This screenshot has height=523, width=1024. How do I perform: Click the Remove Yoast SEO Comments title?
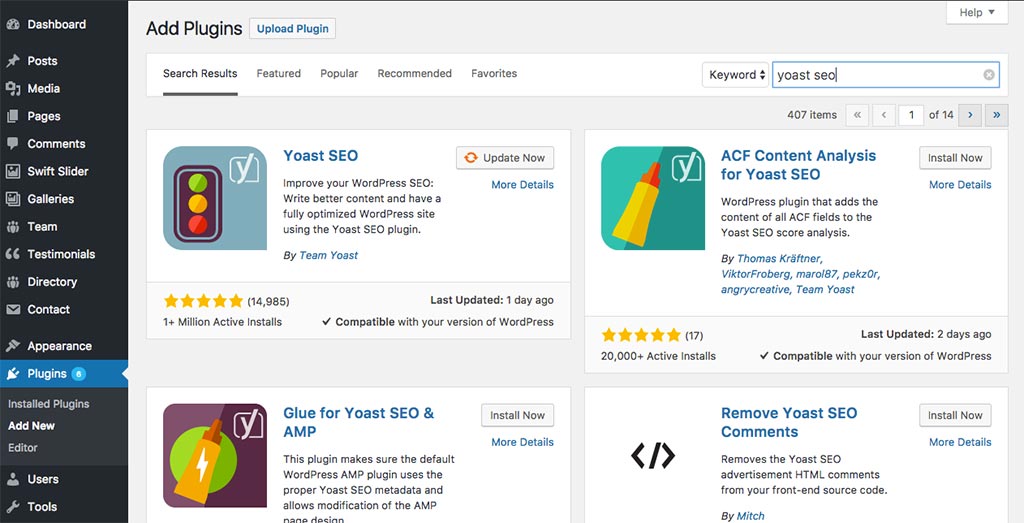789,422
